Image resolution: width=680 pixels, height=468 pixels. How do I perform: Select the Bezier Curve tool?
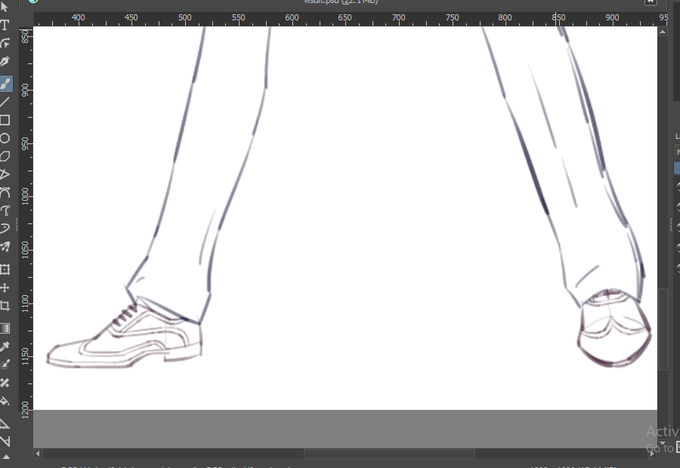pyautogui.click(x=5, y=193)
